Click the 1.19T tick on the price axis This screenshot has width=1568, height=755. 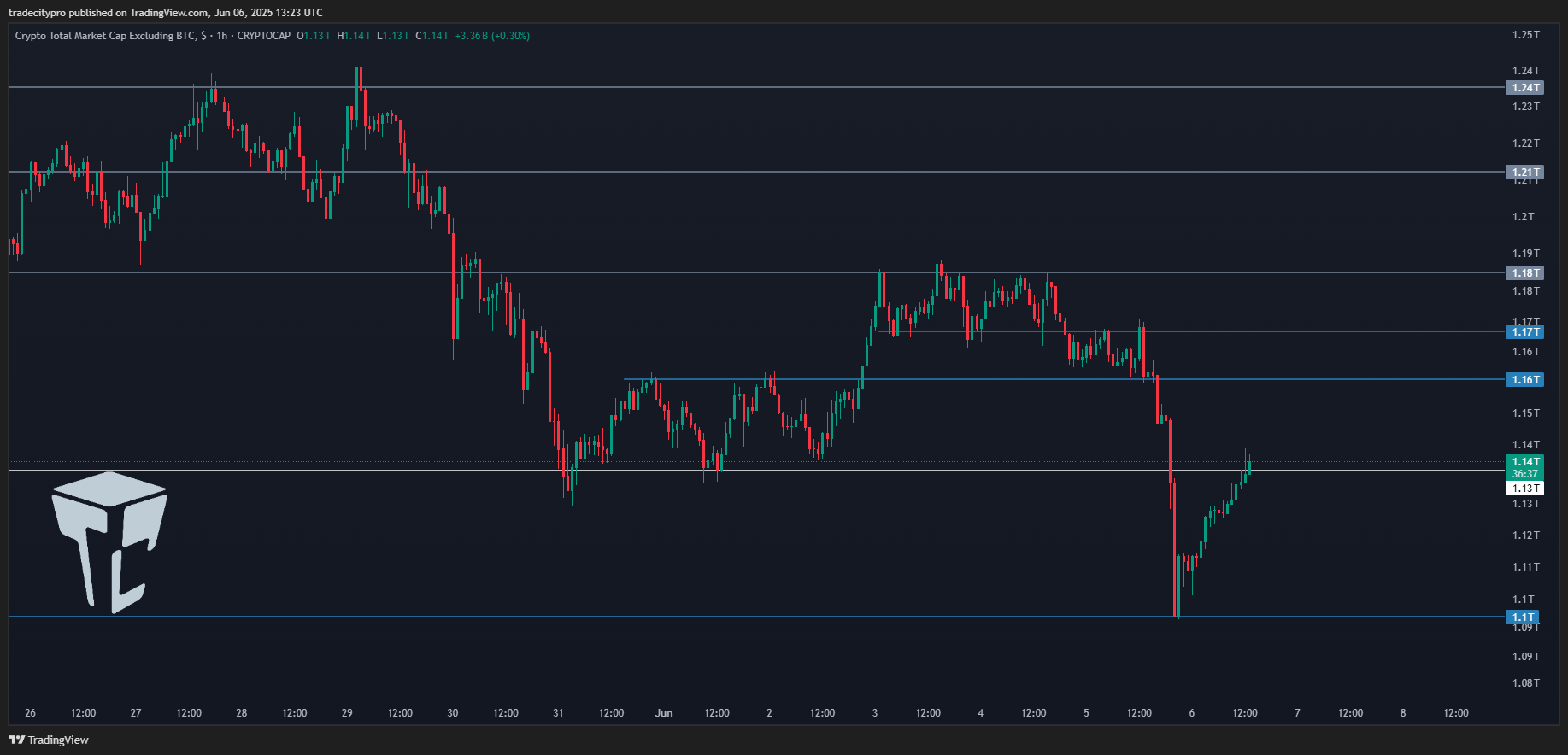pyautogui.click(x=1525, y=254)
